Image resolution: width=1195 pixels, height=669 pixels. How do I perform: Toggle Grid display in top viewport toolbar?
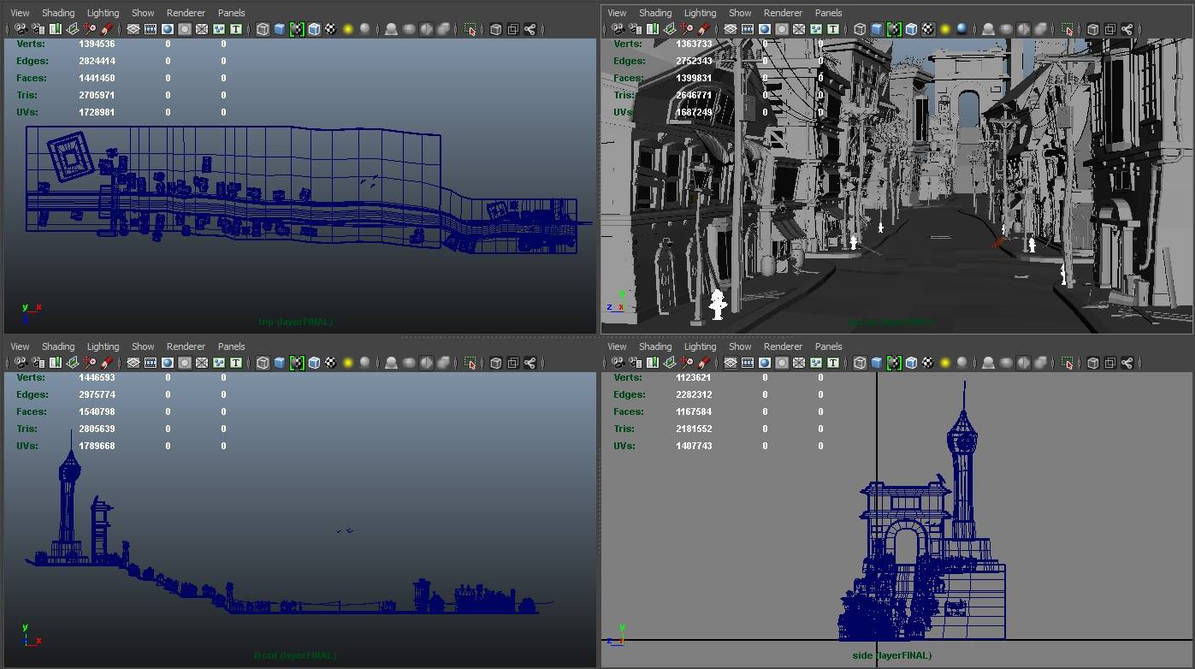133,29
